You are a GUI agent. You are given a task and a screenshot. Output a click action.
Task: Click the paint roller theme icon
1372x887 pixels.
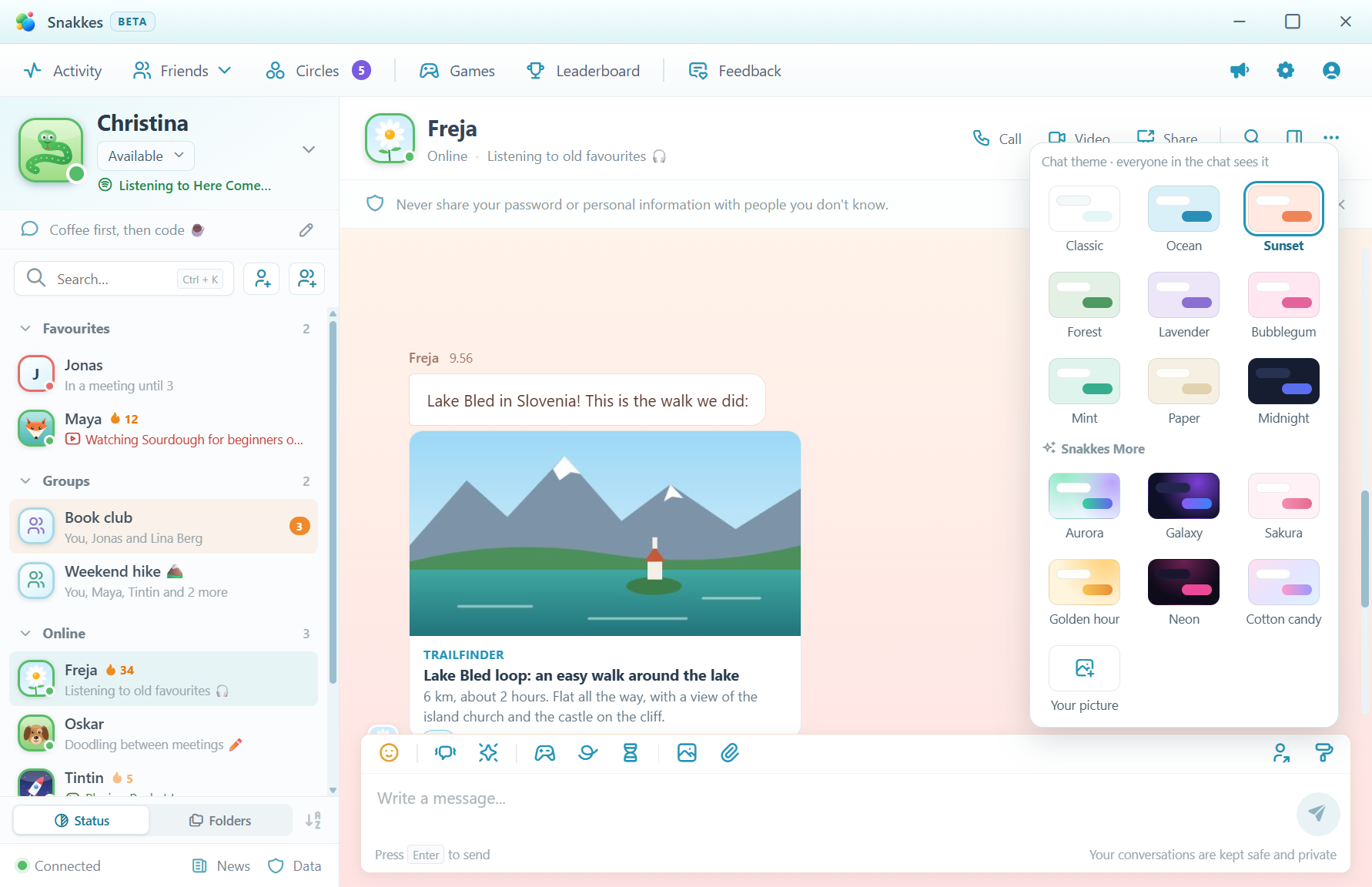click(1324, 753)
